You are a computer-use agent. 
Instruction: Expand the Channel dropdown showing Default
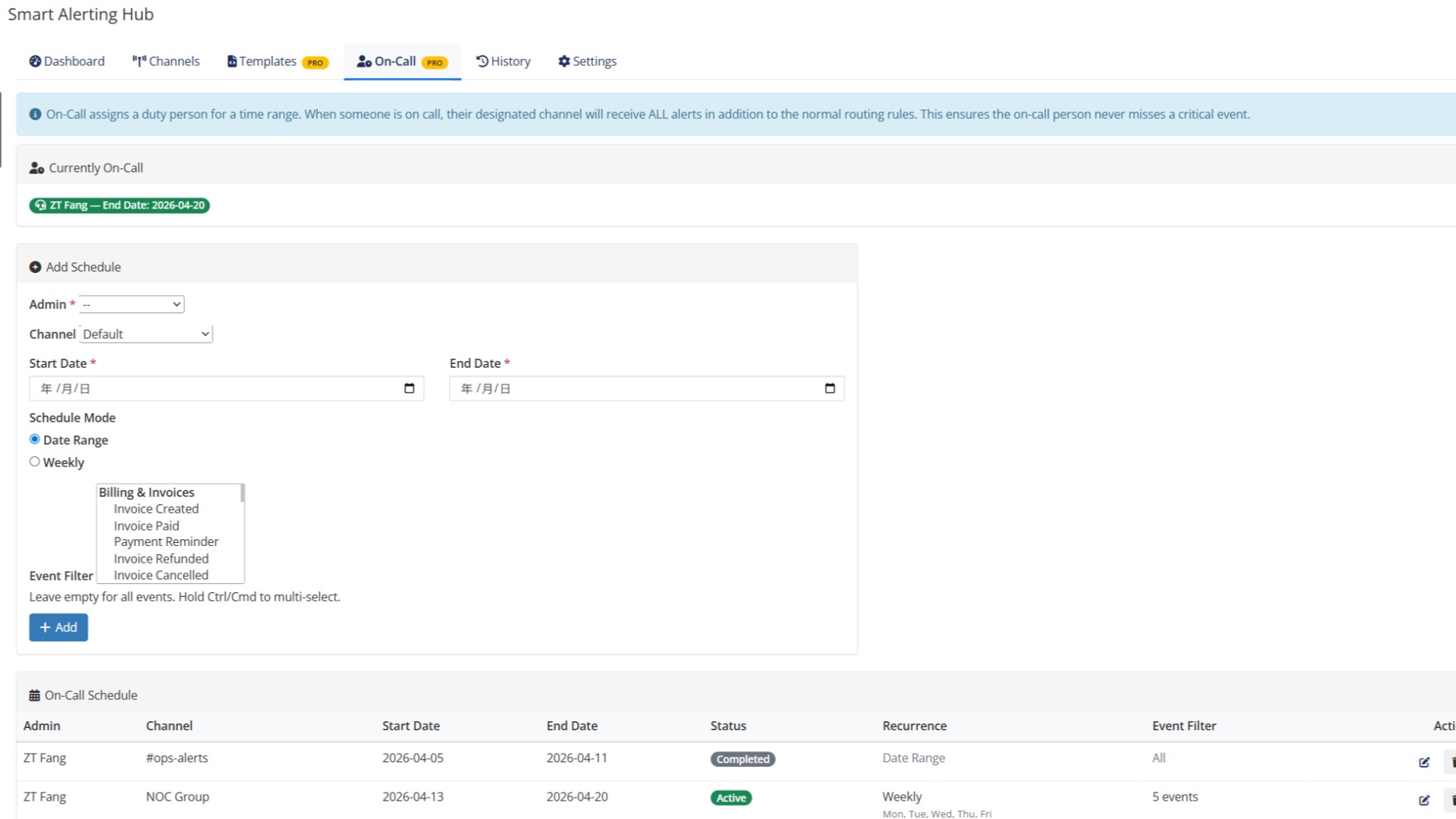[146, 334]
